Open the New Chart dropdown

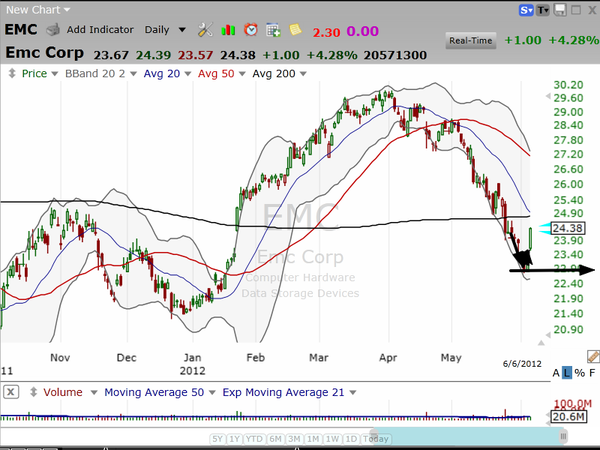pos(67,10)
